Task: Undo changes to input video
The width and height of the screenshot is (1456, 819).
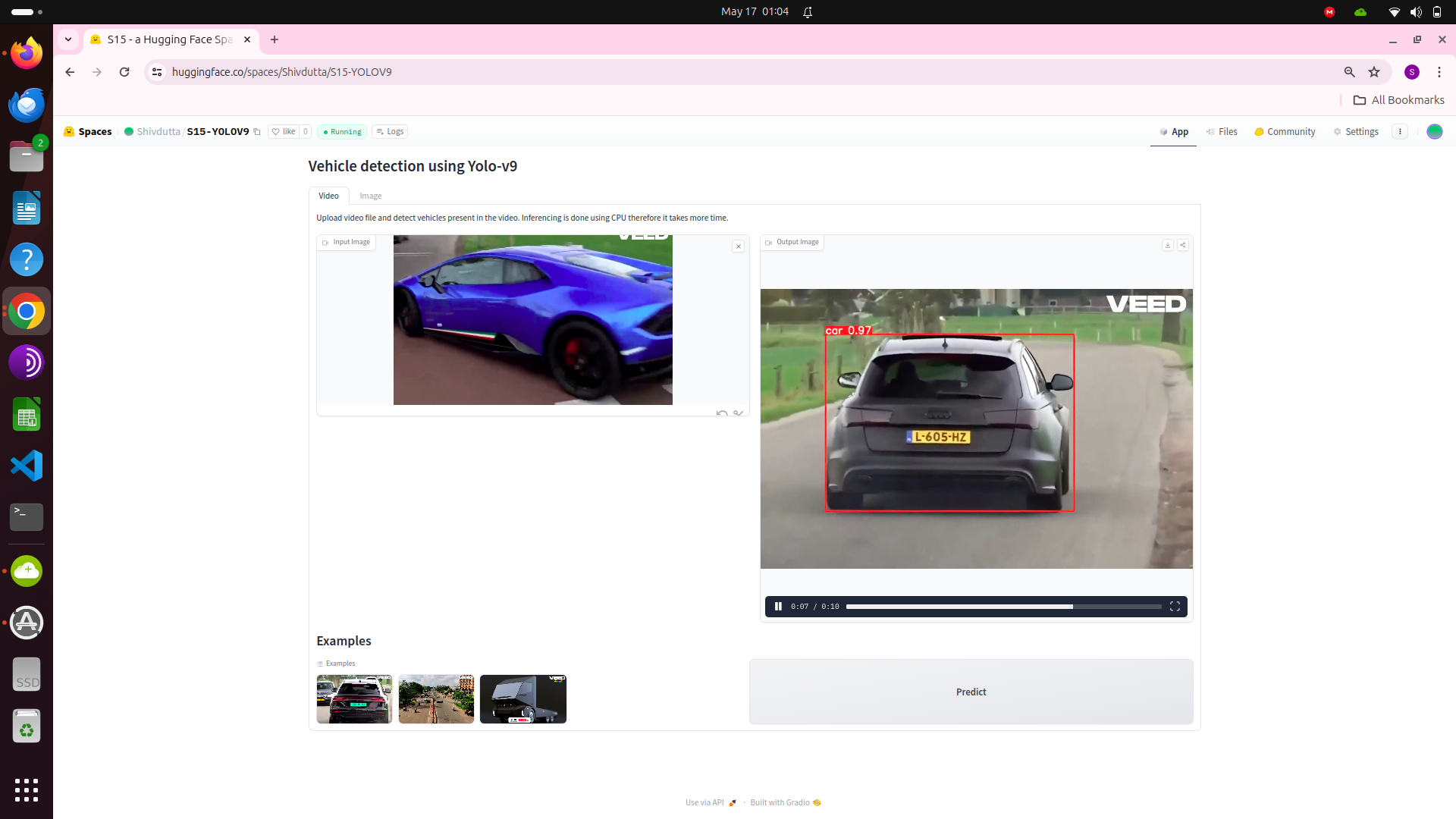Action: tap(721, 413)
